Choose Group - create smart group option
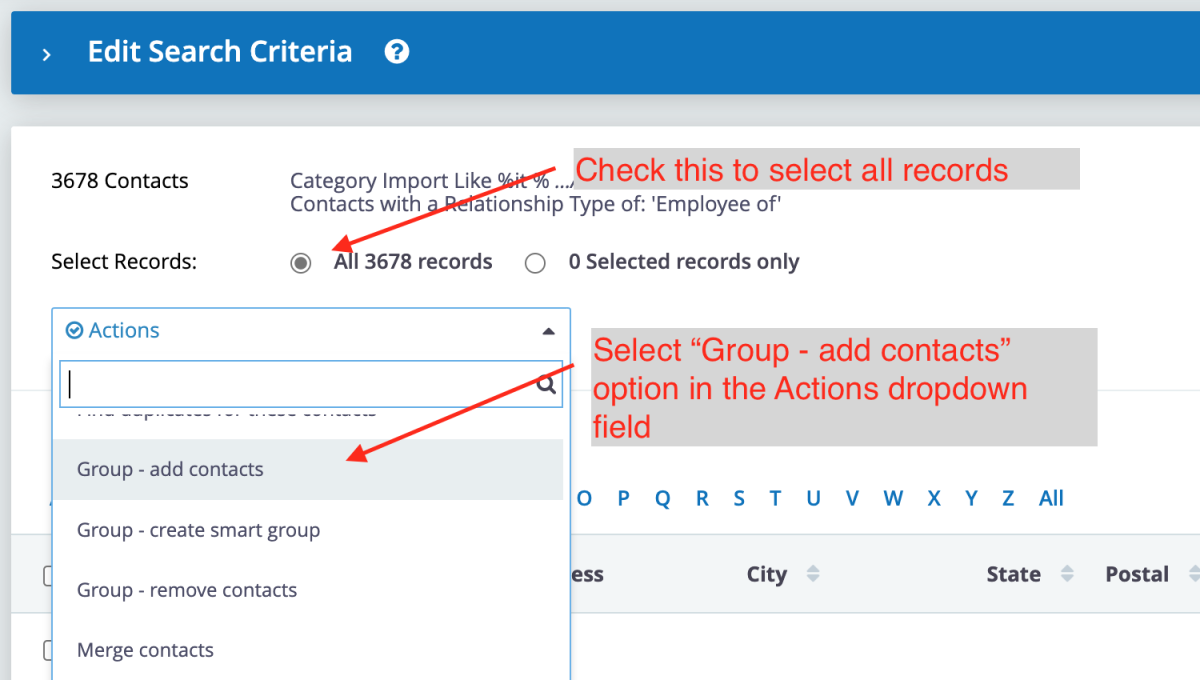The height and width of the screenshot is (680, 1200). [198, 530]
